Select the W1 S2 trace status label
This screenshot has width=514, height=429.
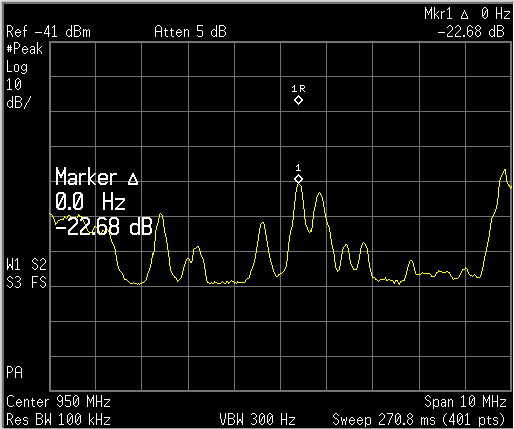26,265
